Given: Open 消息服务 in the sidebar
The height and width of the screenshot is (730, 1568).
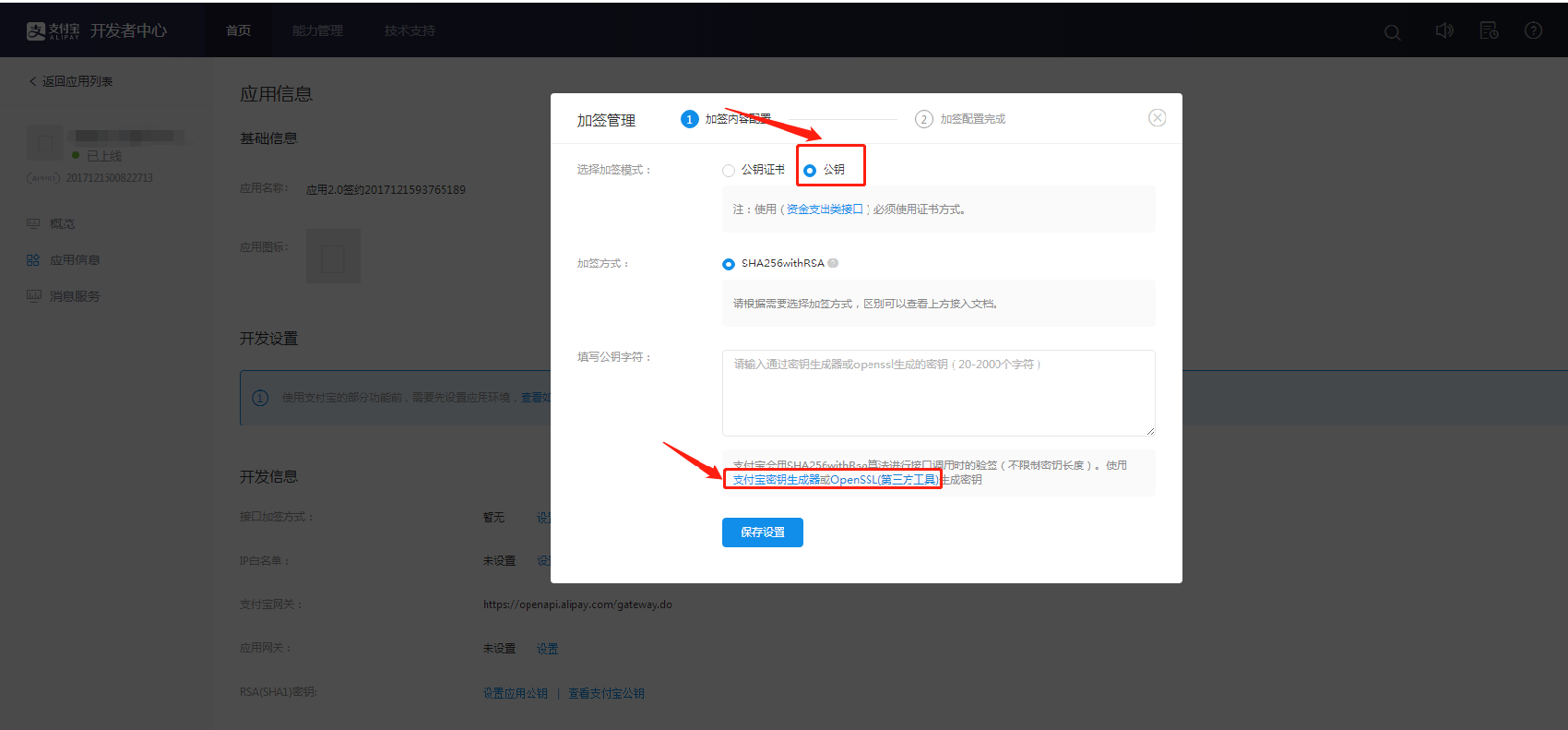Looking at the screenshot, I should [x=75, y=296].
